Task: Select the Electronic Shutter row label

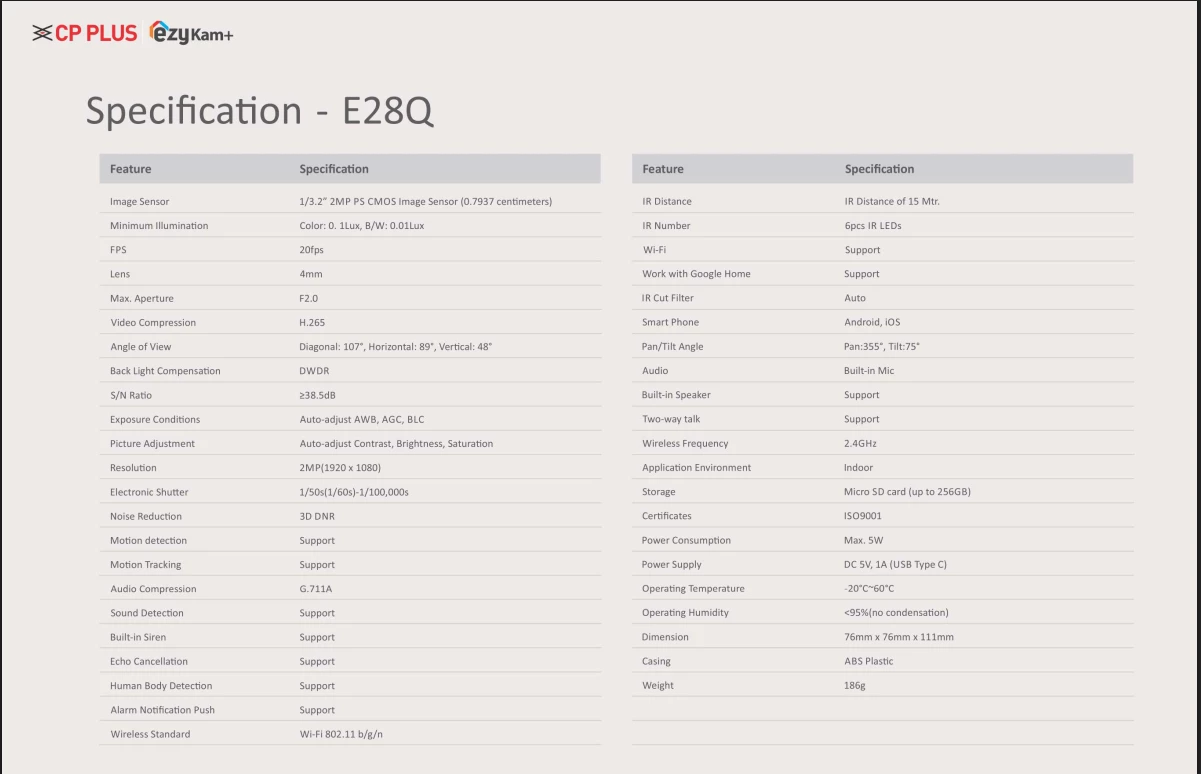Action: coord(149,492)
